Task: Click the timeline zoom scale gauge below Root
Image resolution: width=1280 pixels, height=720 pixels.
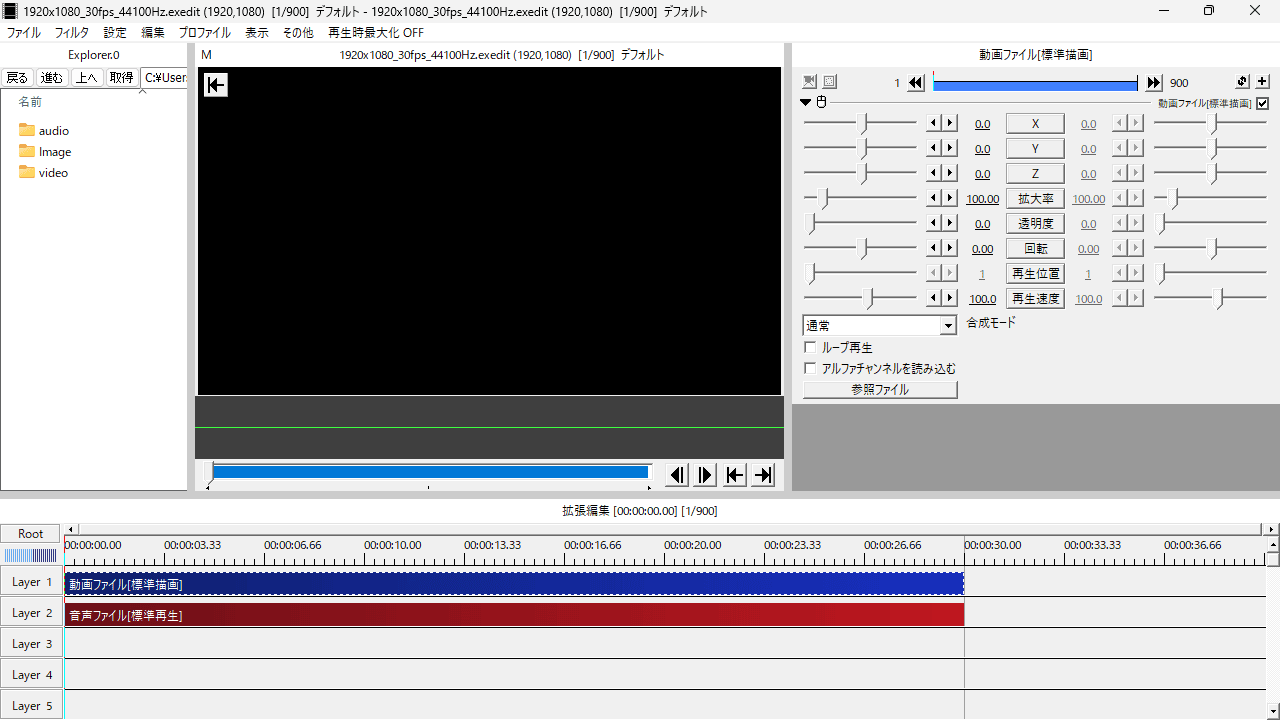Action: [31, 555]
